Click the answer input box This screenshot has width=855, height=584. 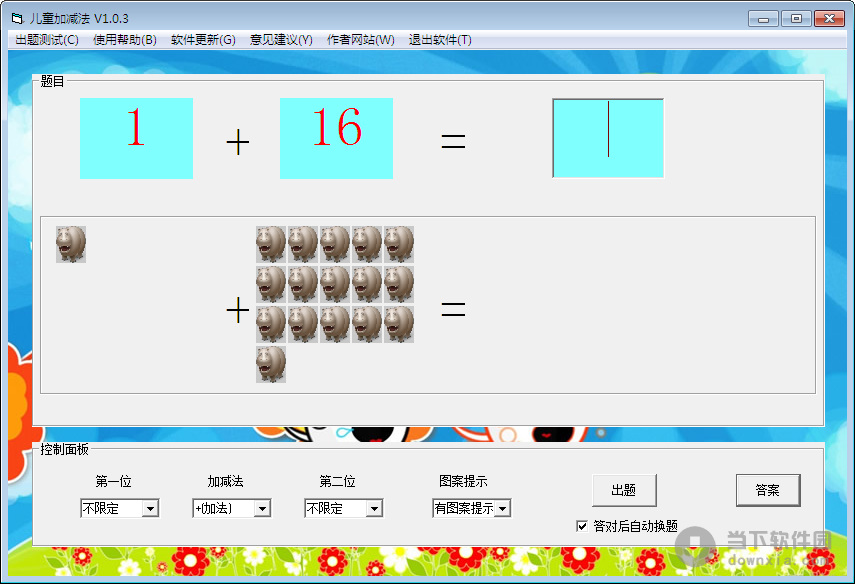point(608,138)
